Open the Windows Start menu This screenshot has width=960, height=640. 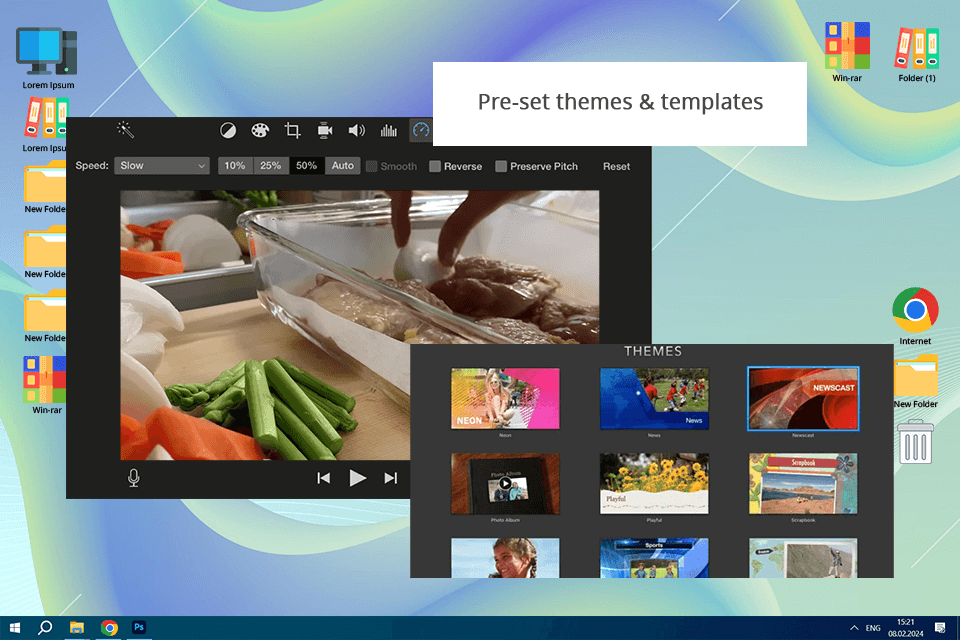[x=15, y=628]
